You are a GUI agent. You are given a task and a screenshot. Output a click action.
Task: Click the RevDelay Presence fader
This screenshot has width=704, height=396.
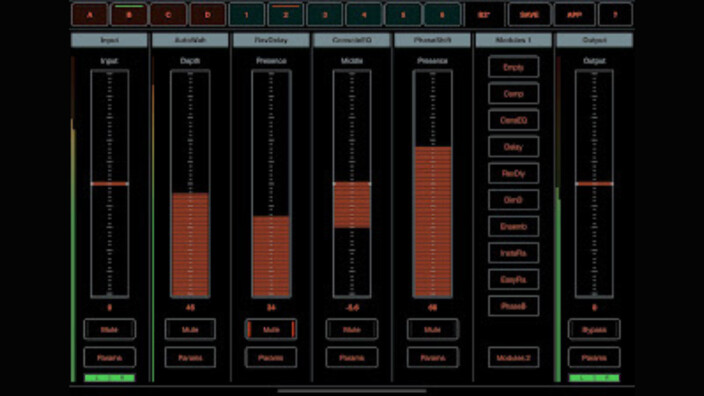point(271,184)
